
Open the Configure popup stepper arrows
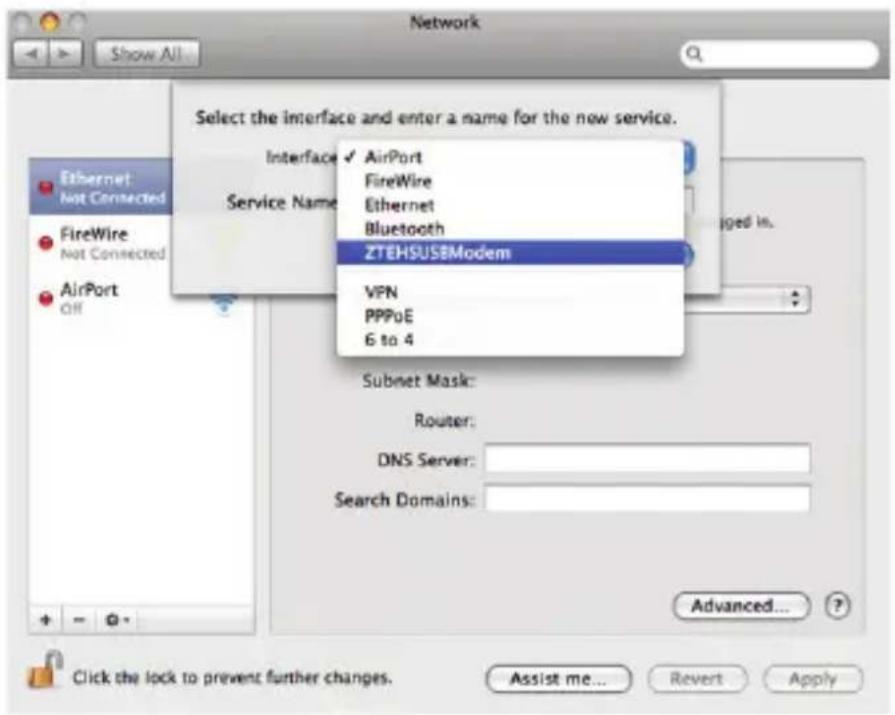click(x=795, y=298)
